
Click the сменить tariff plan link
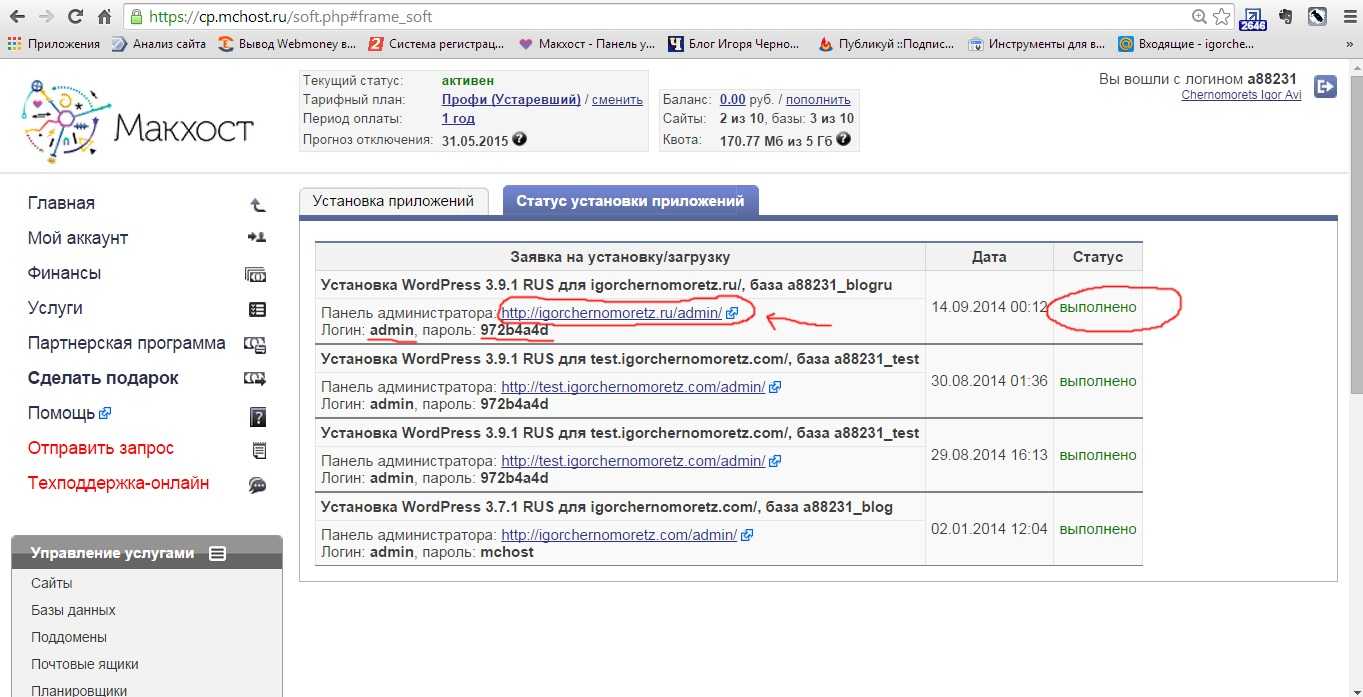click(x=617, y=100)
